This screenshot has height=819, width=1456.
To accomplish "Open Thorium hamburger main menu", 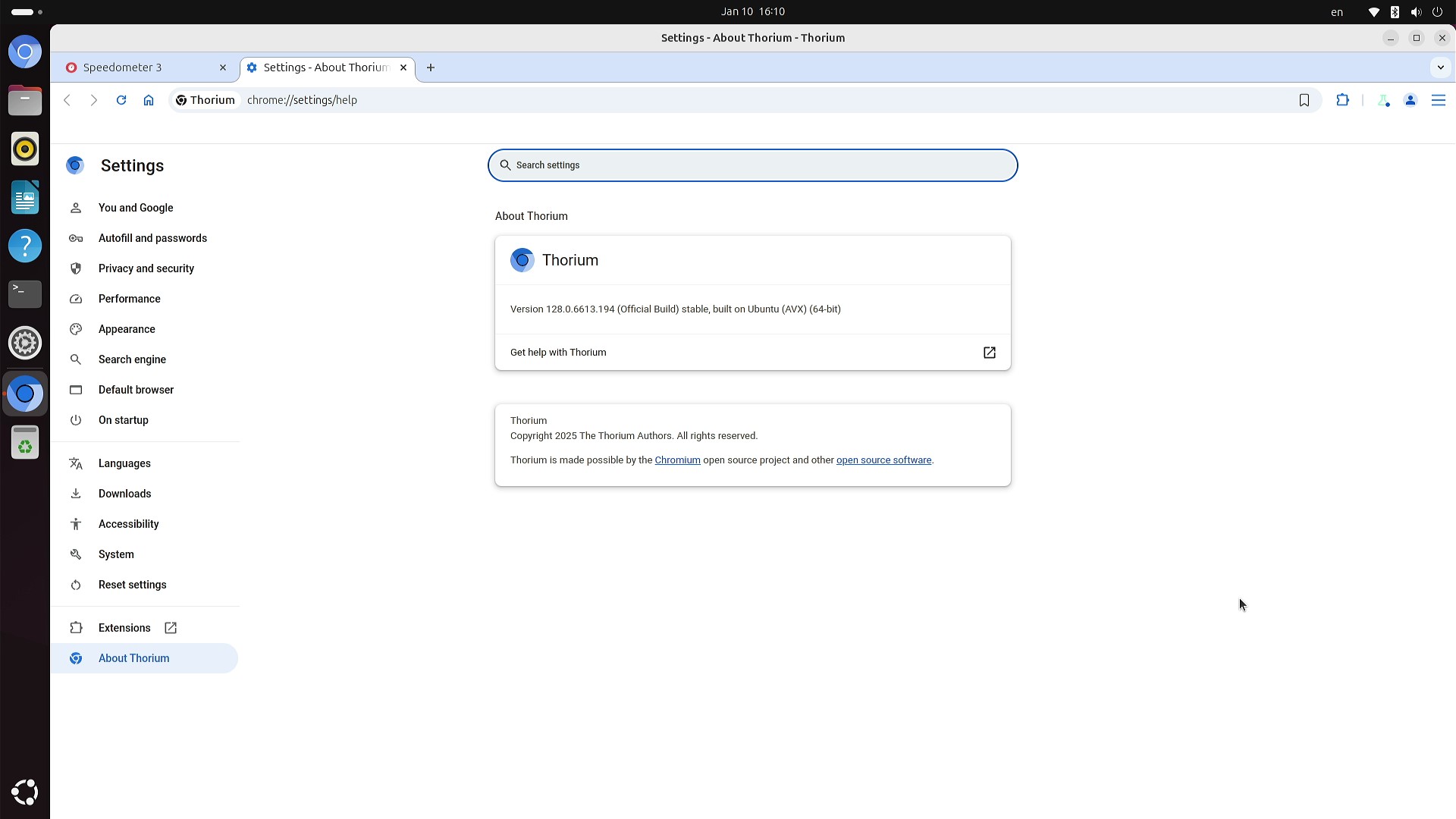I will point(1439,100).
